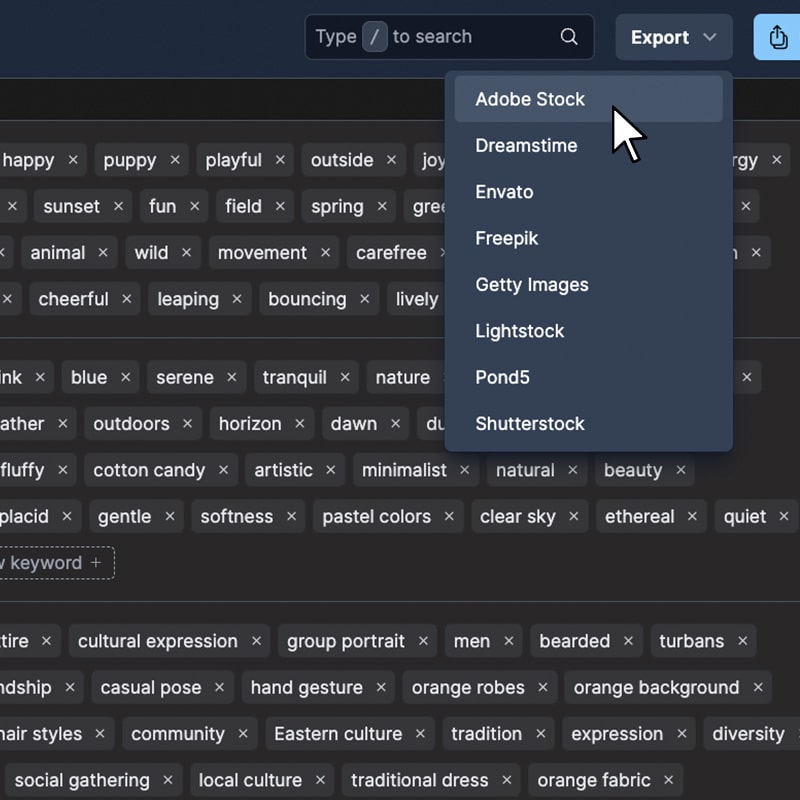This screenshot has height=800, width=800.
Task: Select Pond5 export option
Action: pyautogui.click(x=588, y=378)
